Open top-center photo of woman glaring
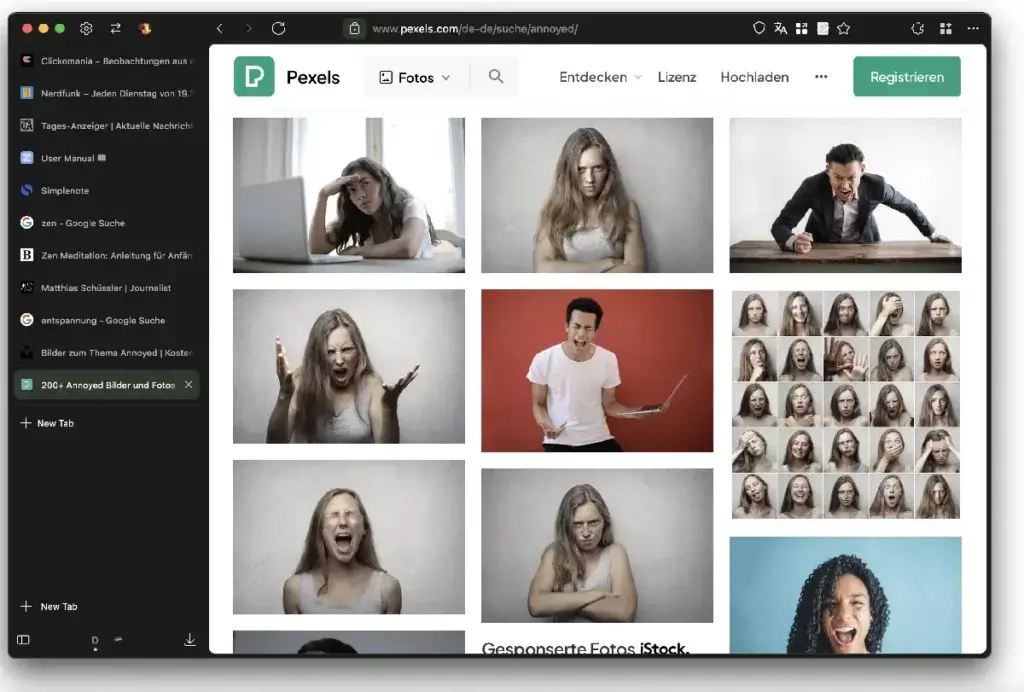Viewport: 1024px width, 692px height. (597, 195)
